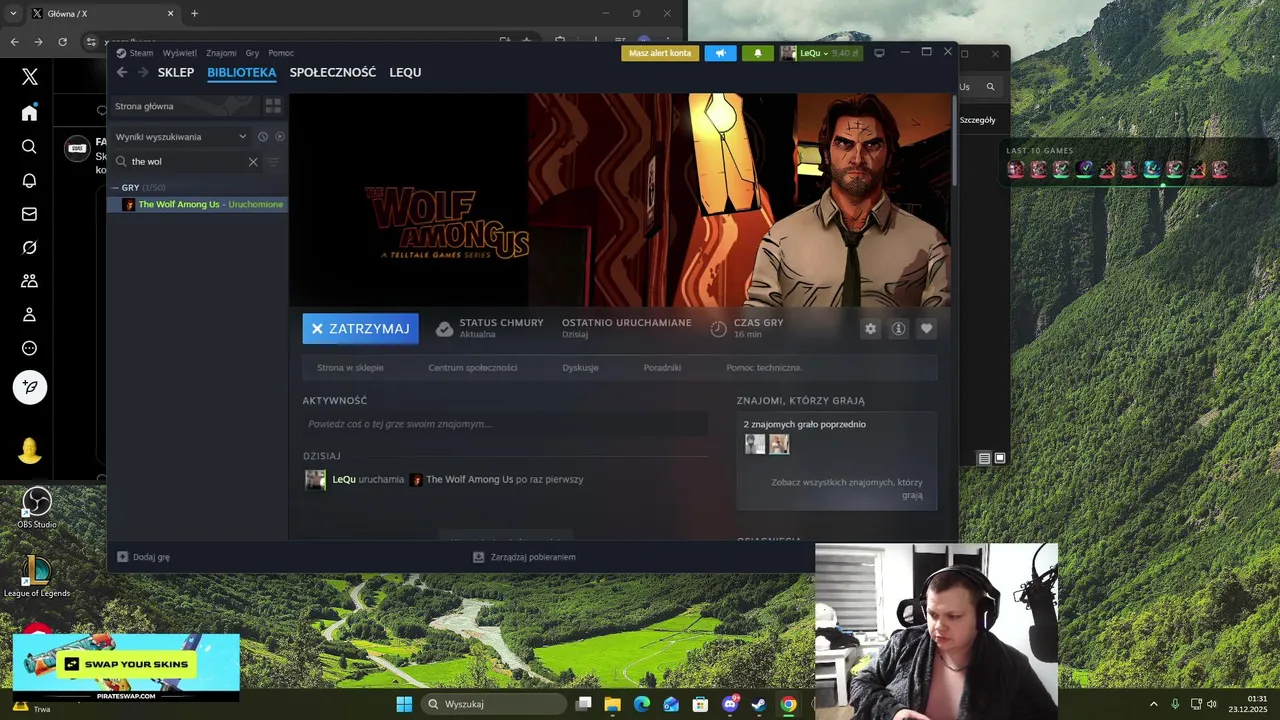Click the Steam content scrollbar
The image size is (1280, 720).
click(x=954, y=140)
